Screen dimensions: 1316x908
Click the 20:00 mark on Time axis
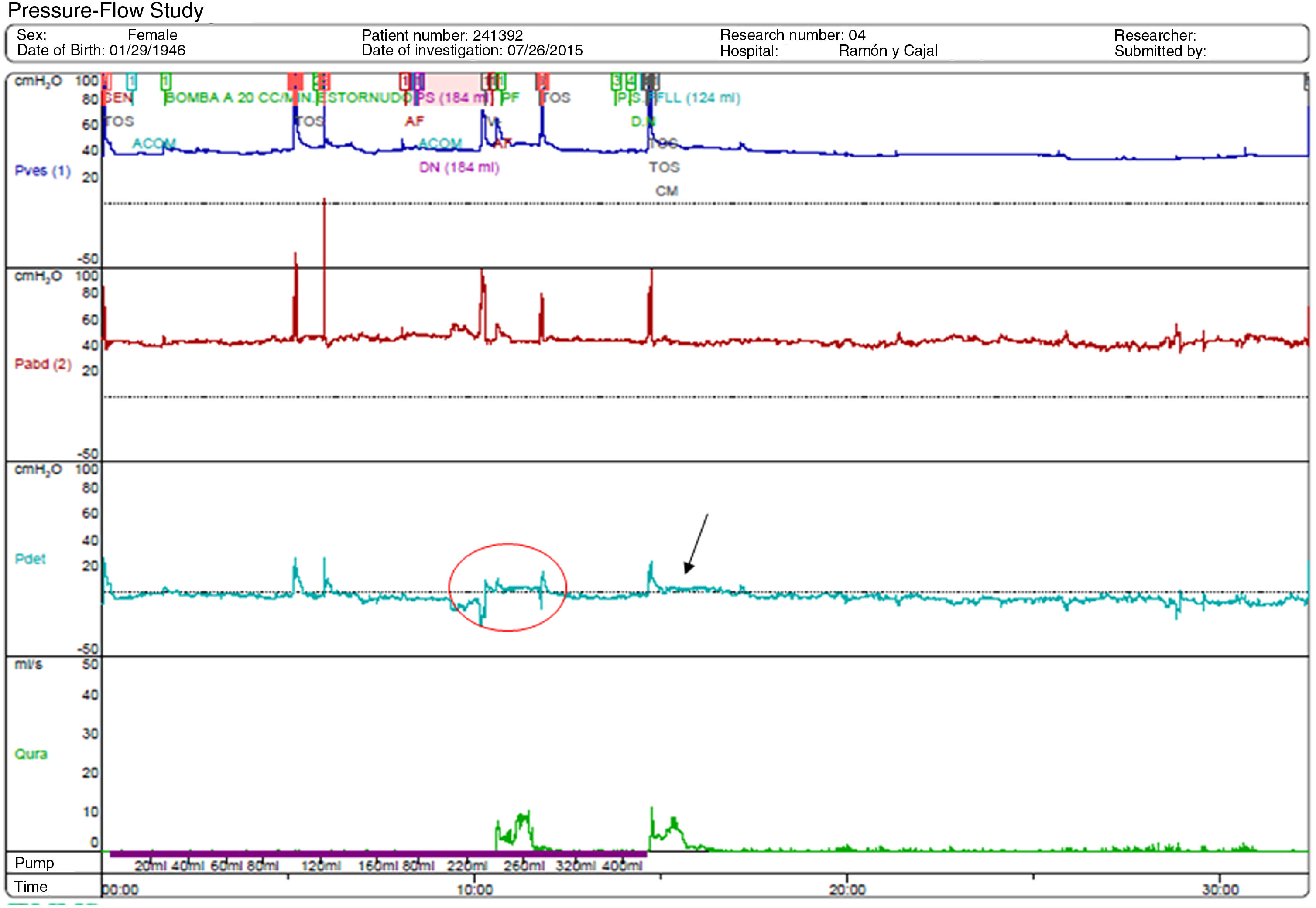click(847, 889)
